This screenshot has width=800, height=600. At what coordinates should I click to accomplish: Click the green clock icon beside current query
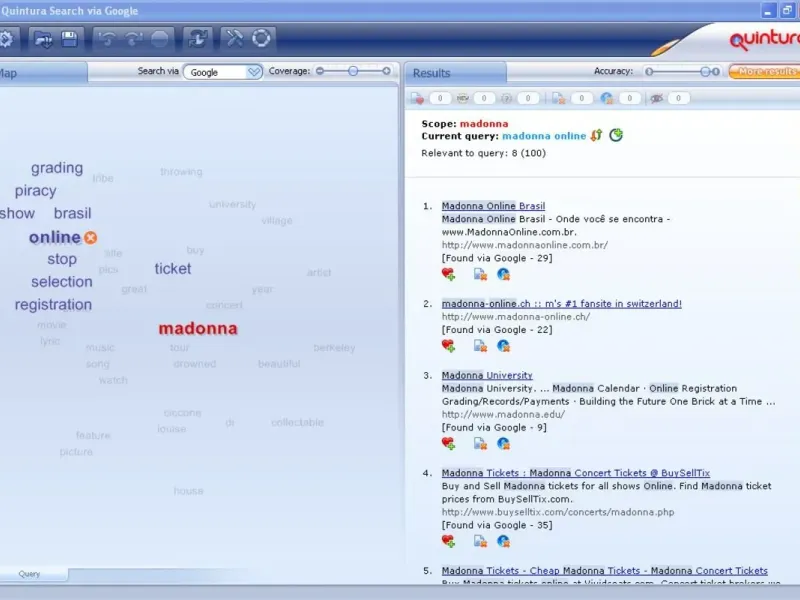click(616, 135)
